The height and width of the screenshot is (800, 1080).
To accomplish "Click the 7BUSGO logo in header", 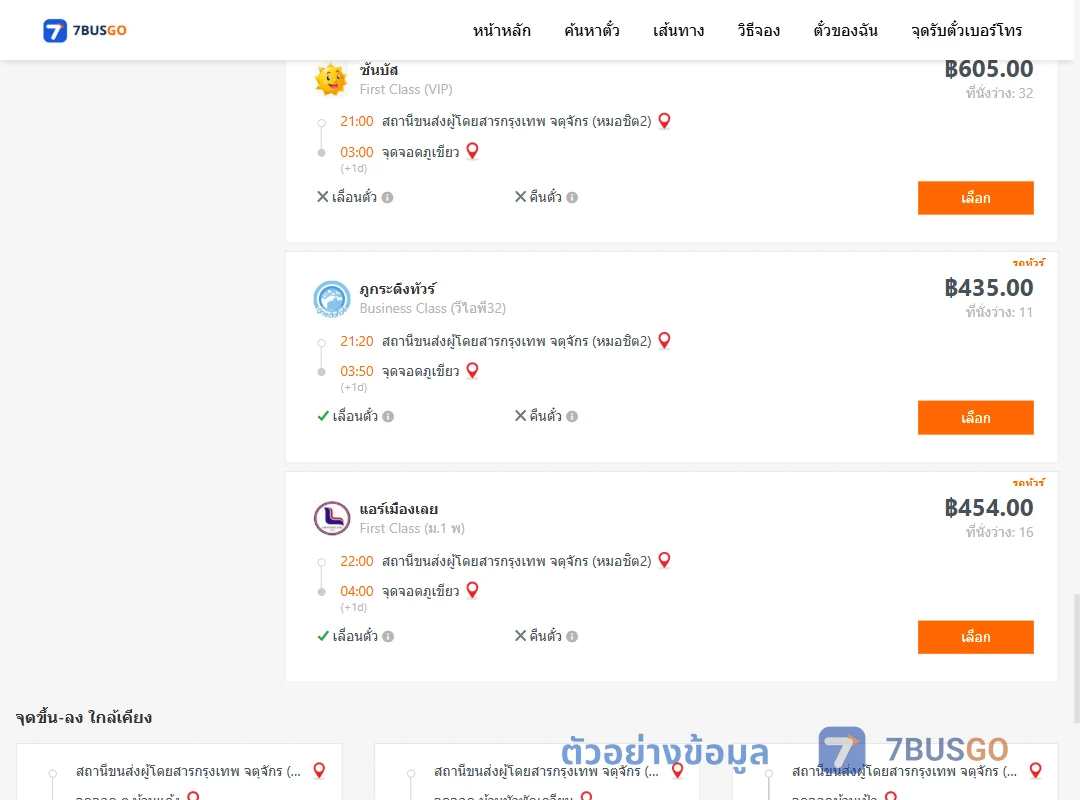I will tap(85, 30).
